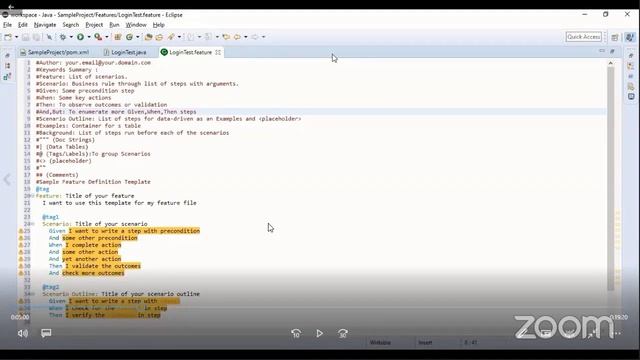Click 'I validate the outcomes' step text
The height and width of the screenshot is (360, 640).
103,266
